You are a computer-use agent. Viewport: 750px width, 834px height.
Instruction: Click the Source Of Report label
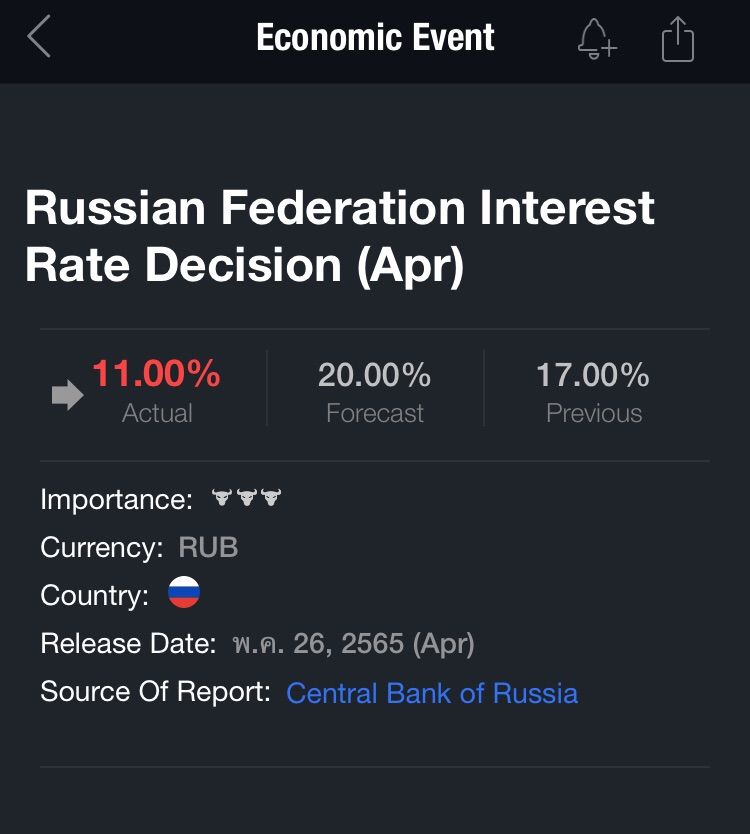[155, 692]
